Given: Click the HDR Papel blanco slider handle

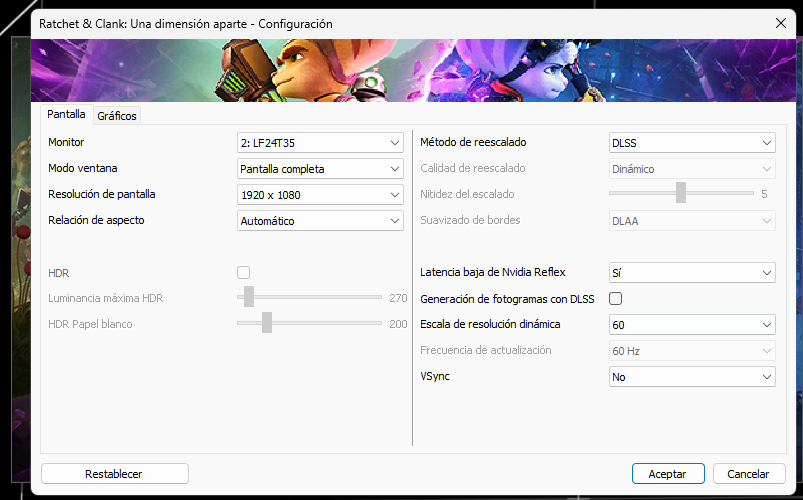Looking at the screenshot, I should 267,323.
